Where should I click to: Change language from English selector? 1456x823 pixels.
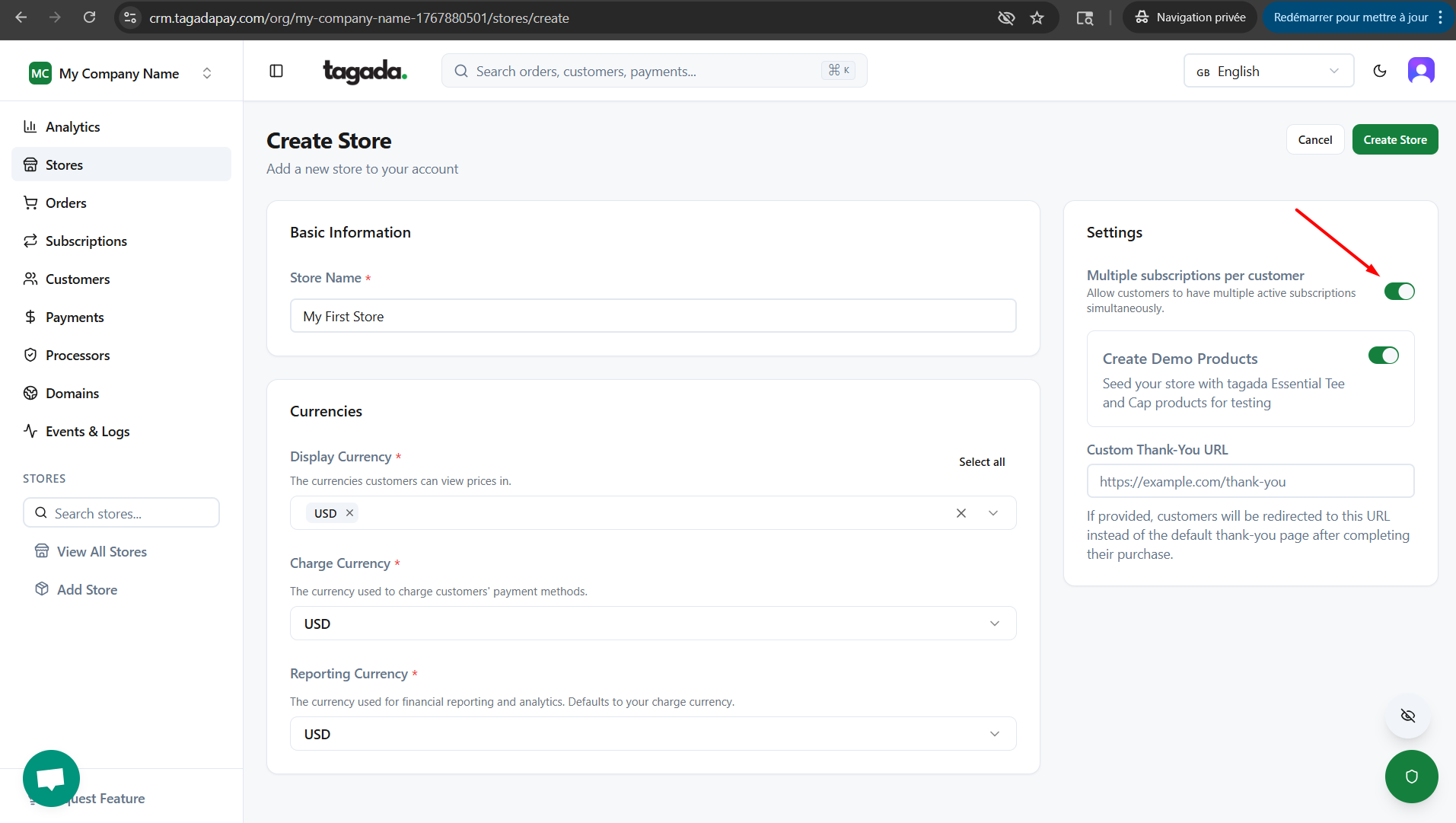coord(1268,71)
